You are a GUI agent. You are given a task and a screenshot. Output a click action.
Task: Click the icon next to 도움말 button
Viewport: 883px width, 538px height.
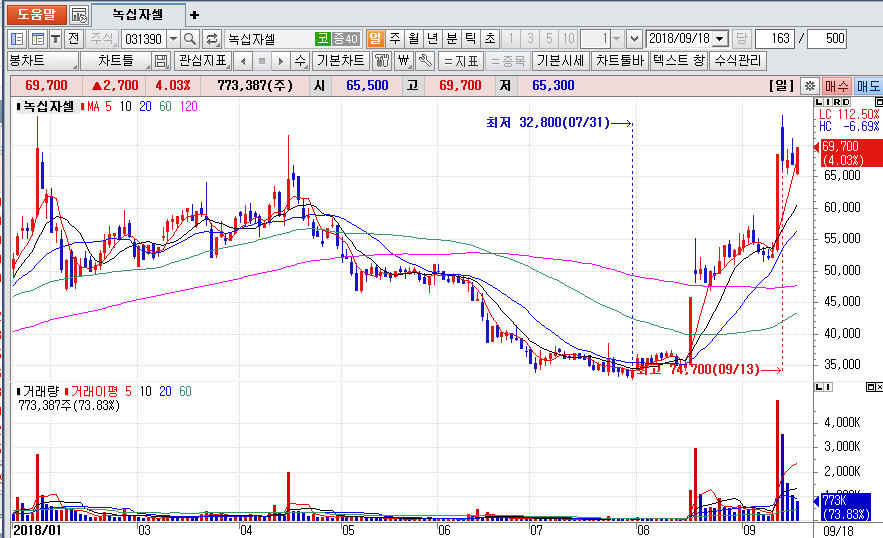coord(79,15)
